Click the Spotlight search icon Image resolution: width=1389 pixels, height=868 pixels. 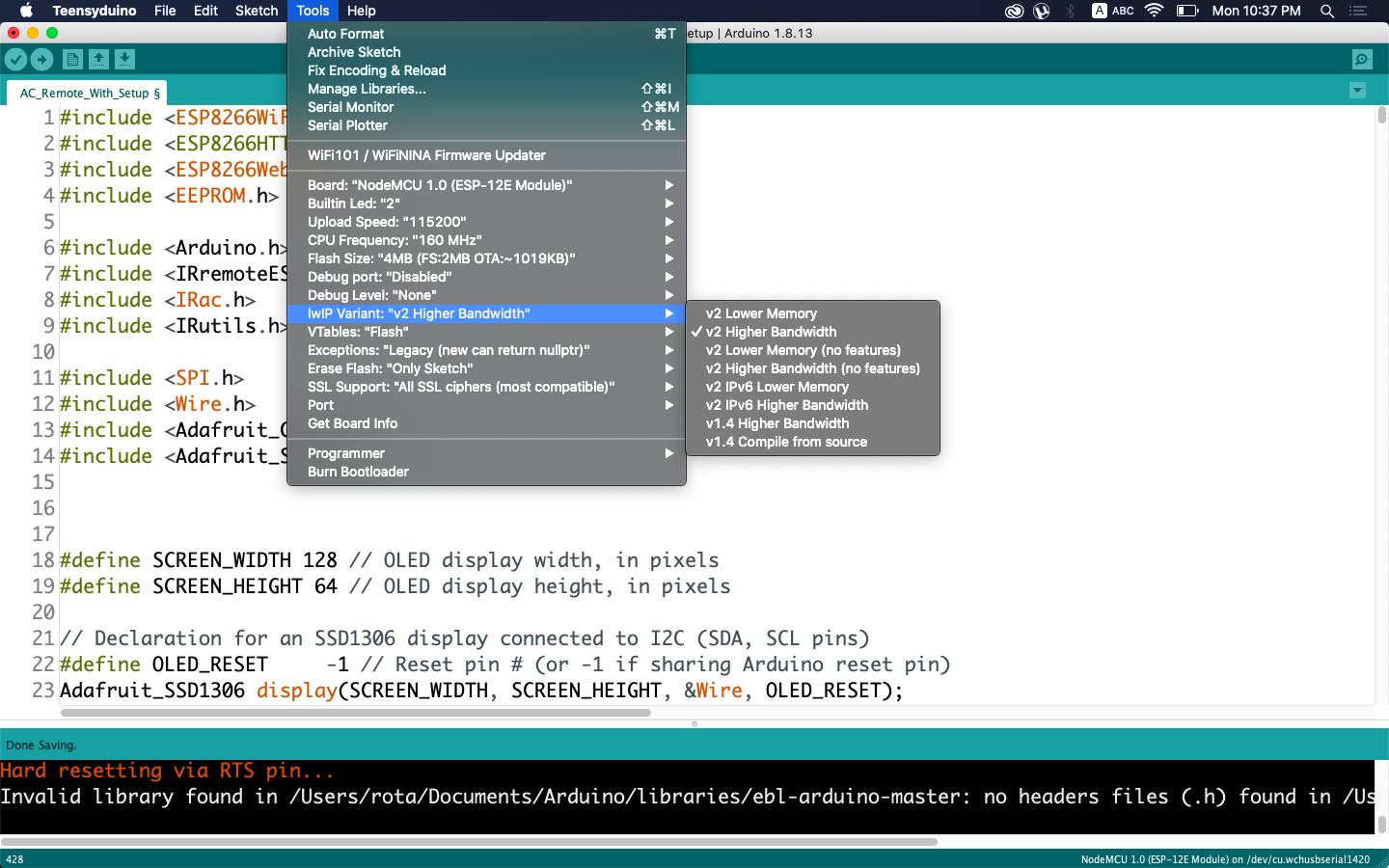point(1327,11)
